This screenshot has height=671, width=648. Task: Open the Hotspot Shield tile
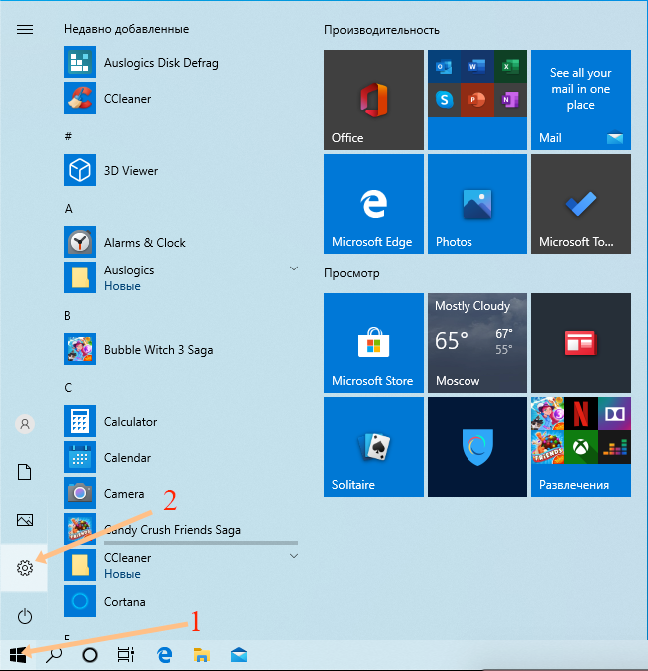pos(477,447)
